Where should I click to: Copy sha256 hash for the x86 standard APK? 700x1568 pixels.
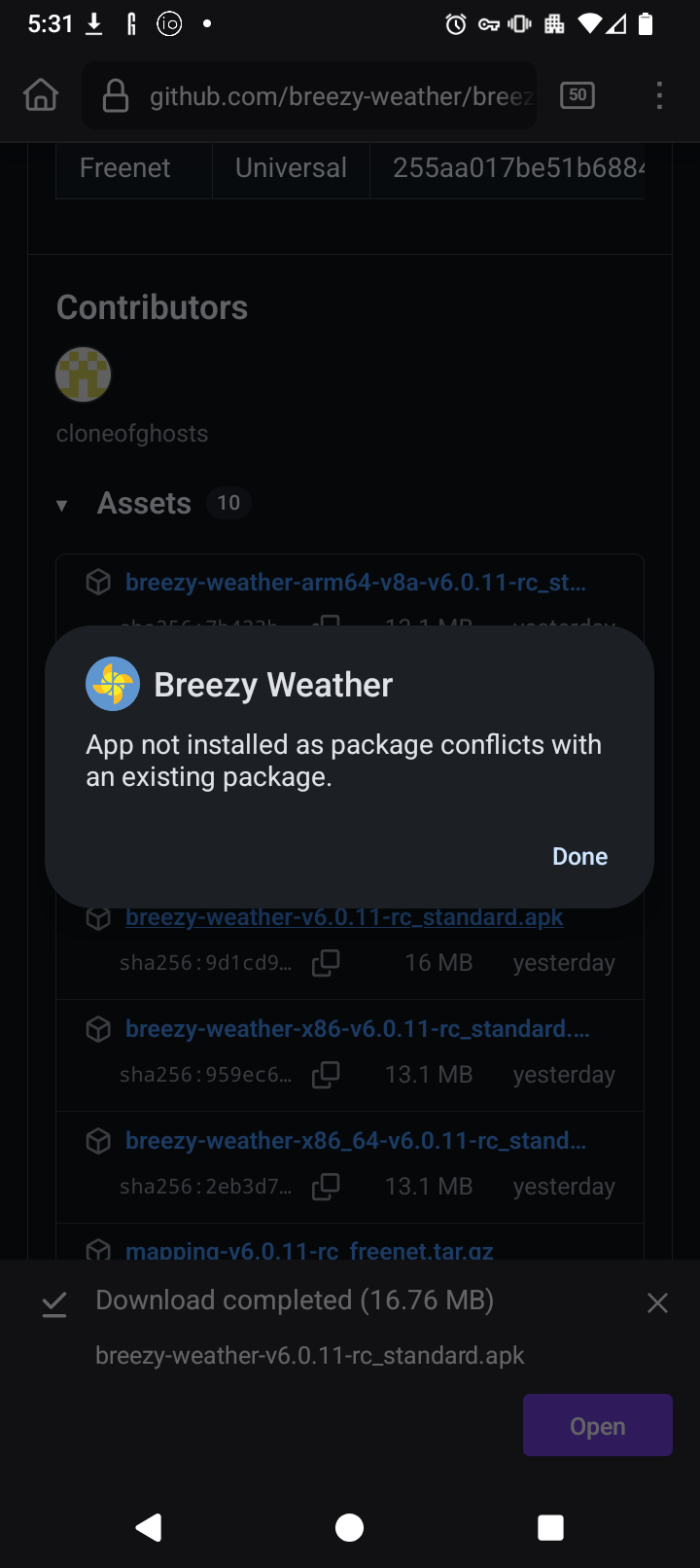click(x=326, y=1075)
